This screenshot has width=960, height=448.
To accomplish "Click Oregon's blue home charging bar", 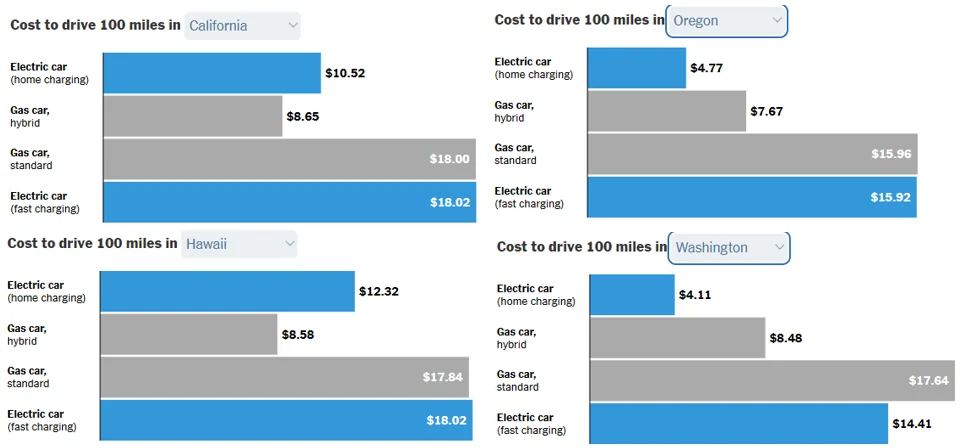I will coord(636,68).
